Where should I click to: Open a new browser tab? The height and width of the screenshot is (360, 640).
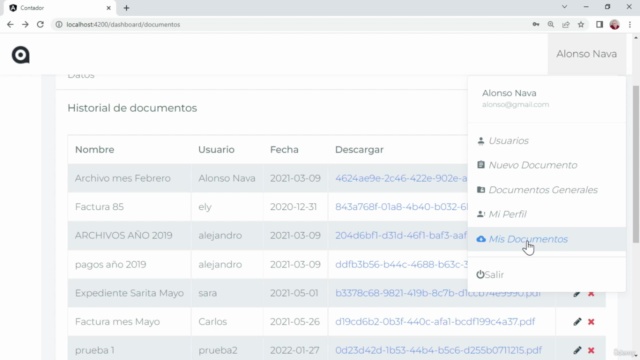point(126,8)
